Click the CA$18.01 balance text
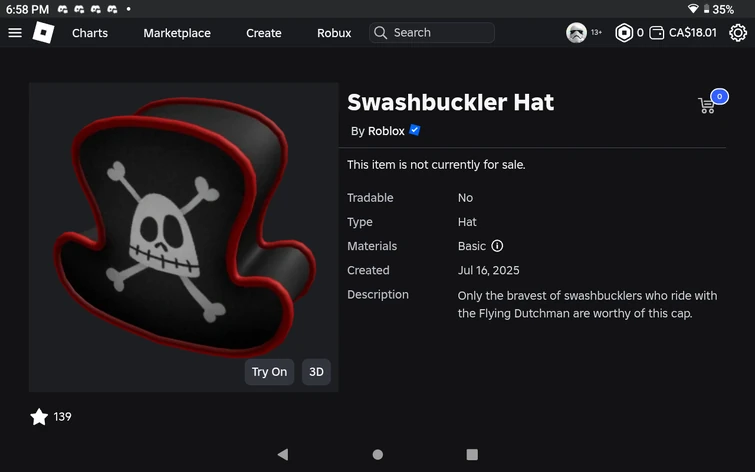Image resolution: width=755 pixels, height=472 pixels. coord(692,33)
